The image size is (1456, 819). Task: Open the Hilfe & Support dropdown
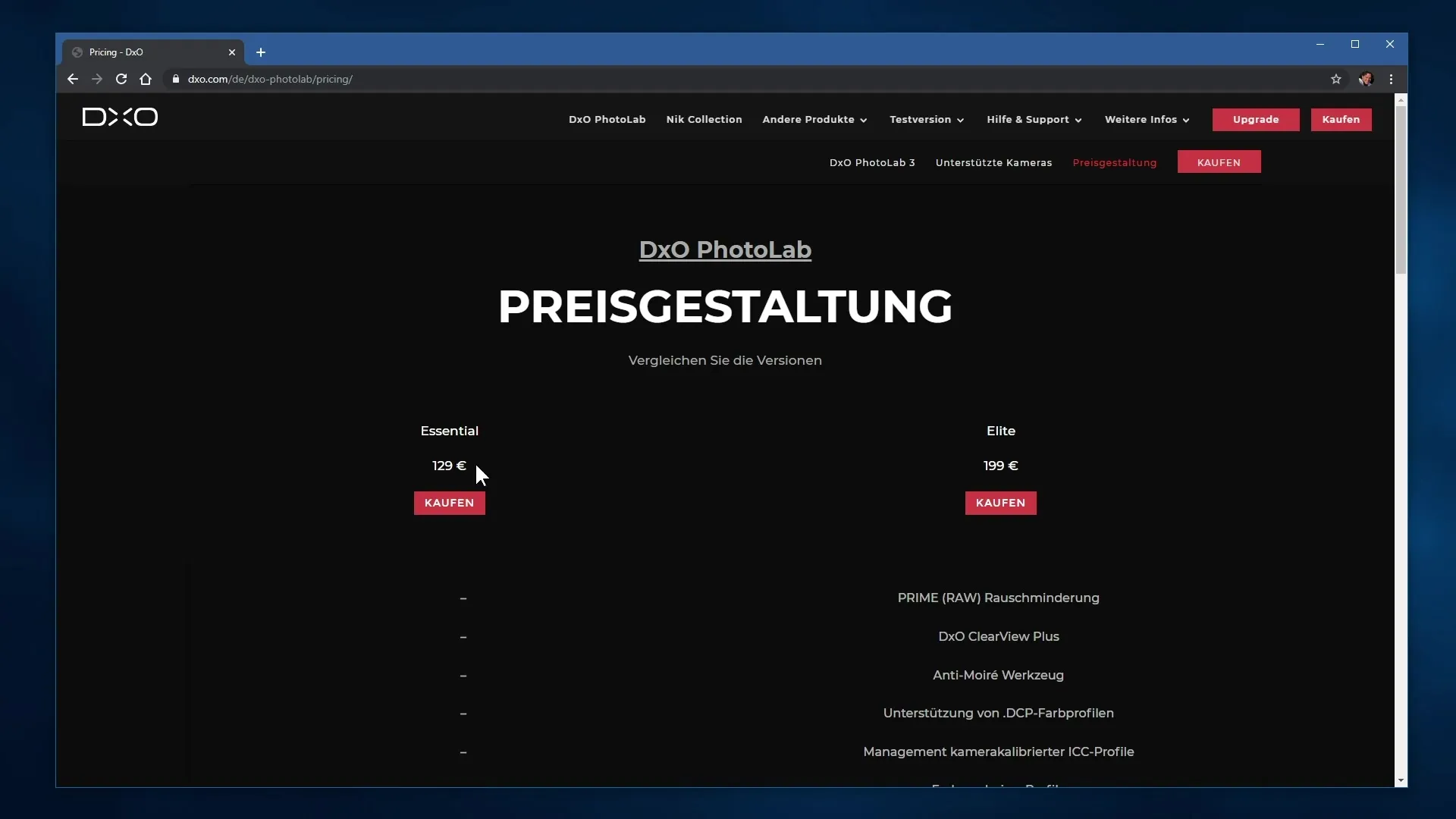coord(1034,120)
